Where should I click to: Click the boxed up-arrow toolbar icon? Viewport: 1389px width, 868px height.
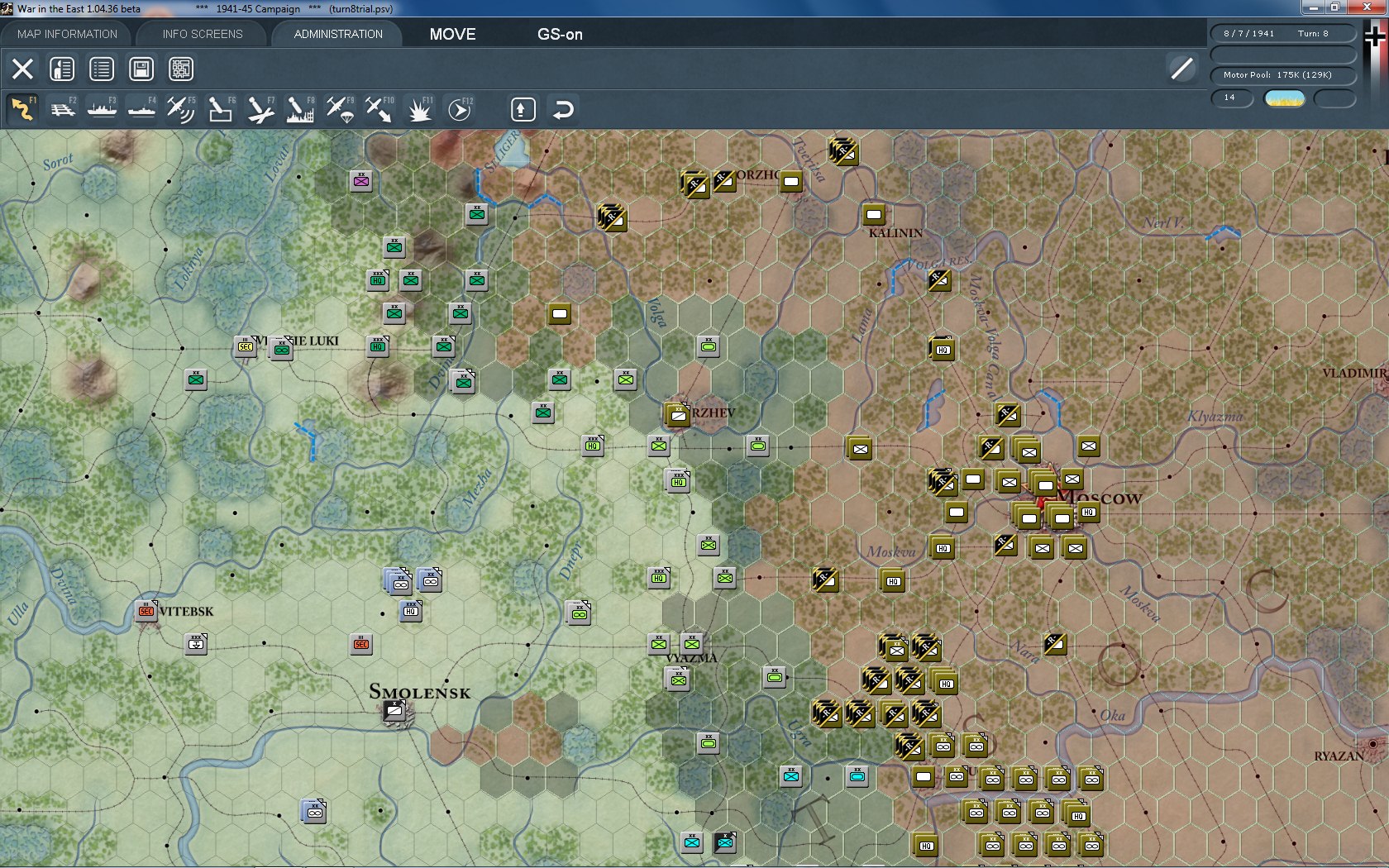pos(523,109)
